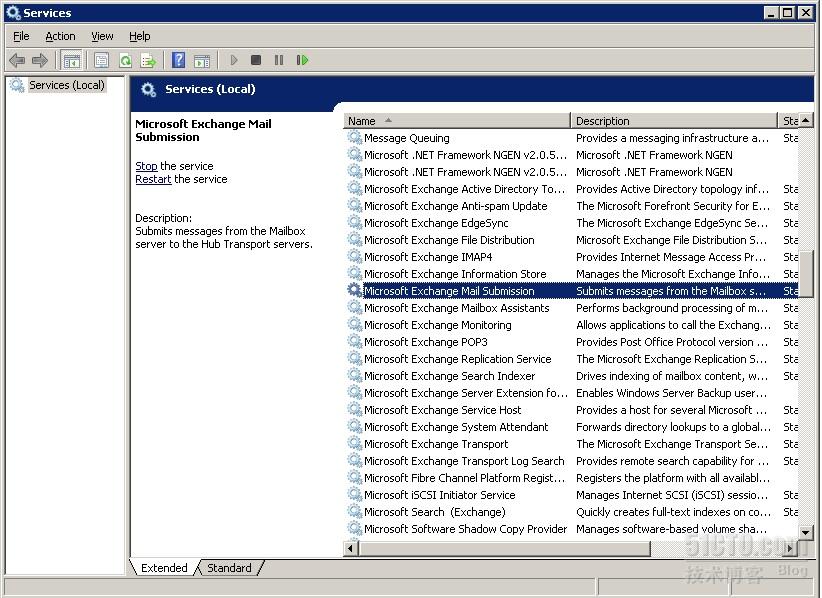Click the gear icon beside Microsoft iSCSI Initiator Service

click(355, 495)
